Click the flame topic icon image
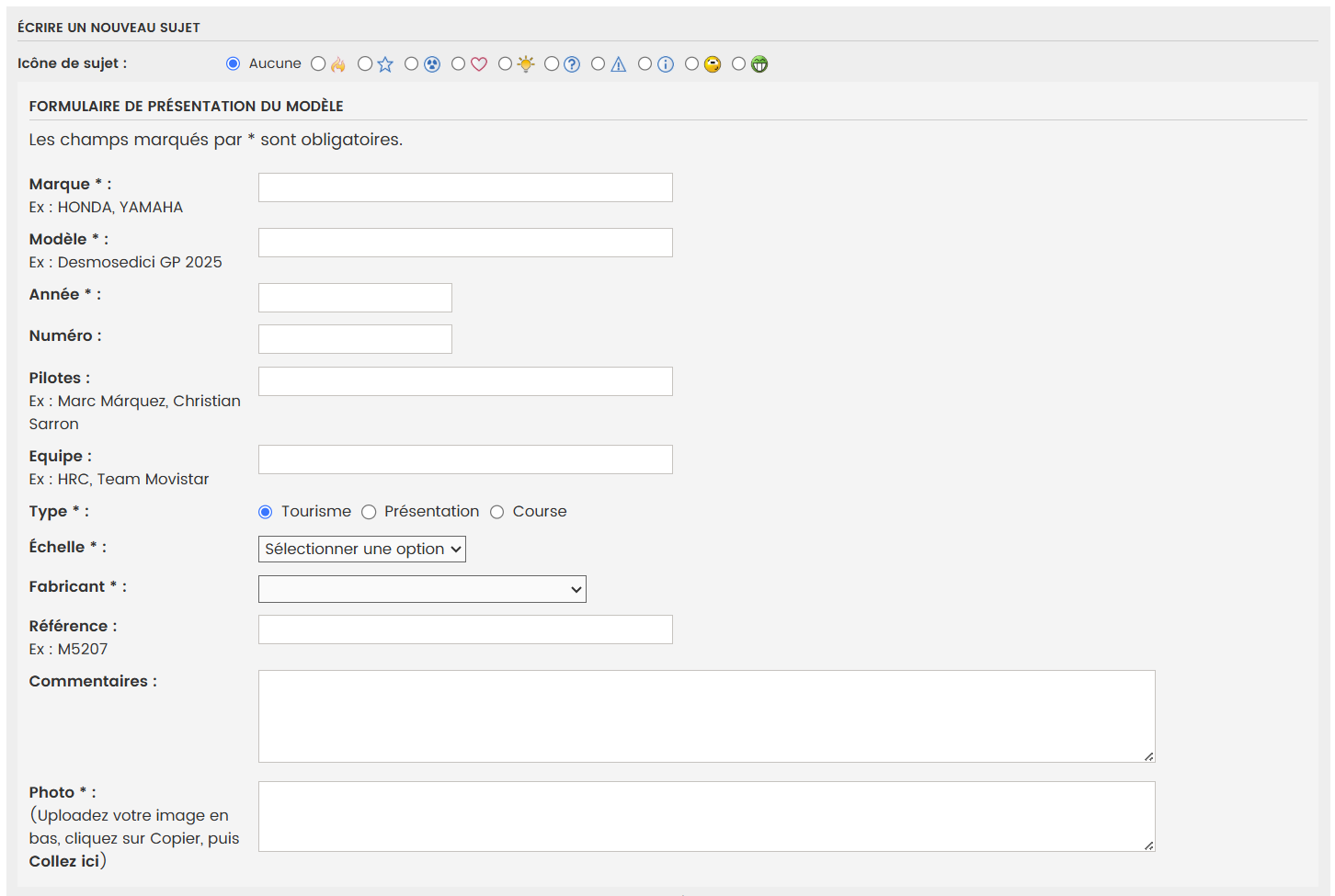Viewport: 1335px width, 896px height. (x=338, y=64)
